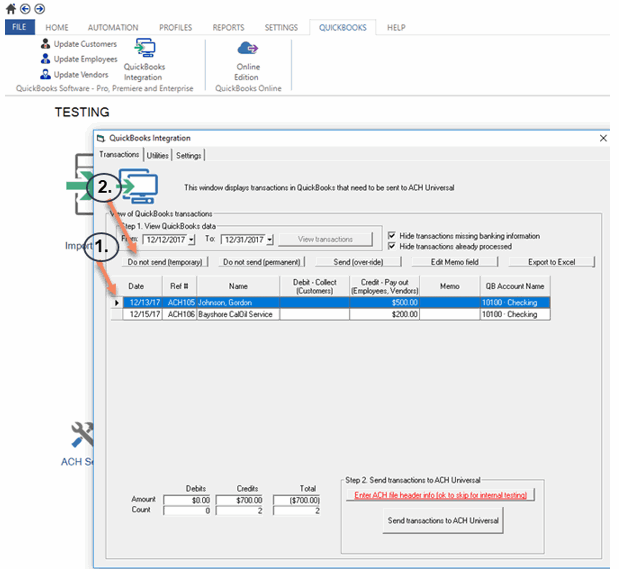This screenshot has height=569, width=619.
Task: Click the forward arrow icon
Action: coord(39,9)
